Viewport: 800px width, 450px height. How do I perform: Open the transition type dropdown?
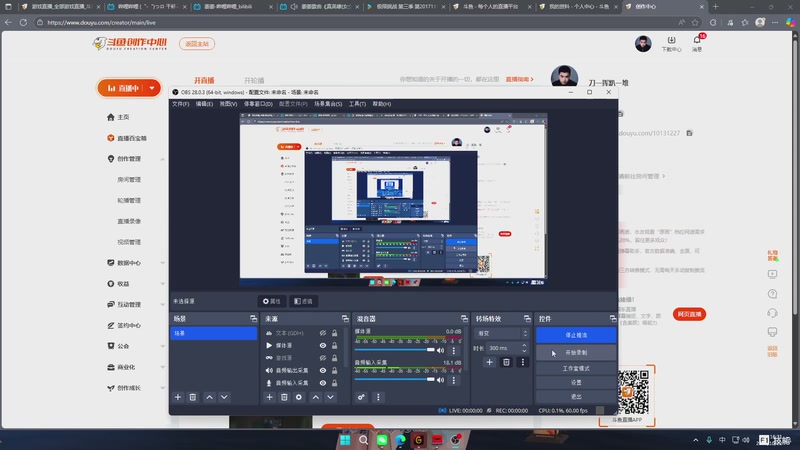point(502,333)
